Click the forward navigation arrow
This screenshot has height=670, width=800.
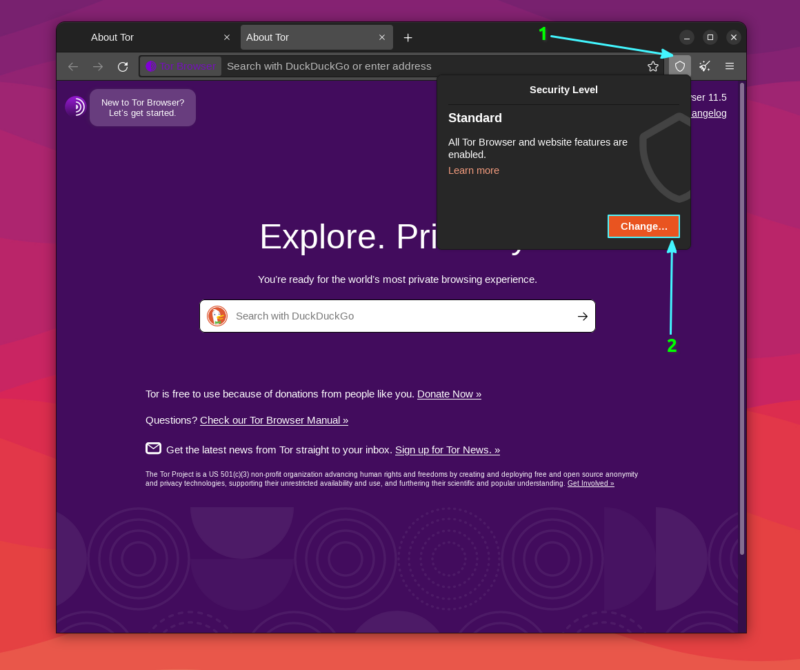(98, 66)
